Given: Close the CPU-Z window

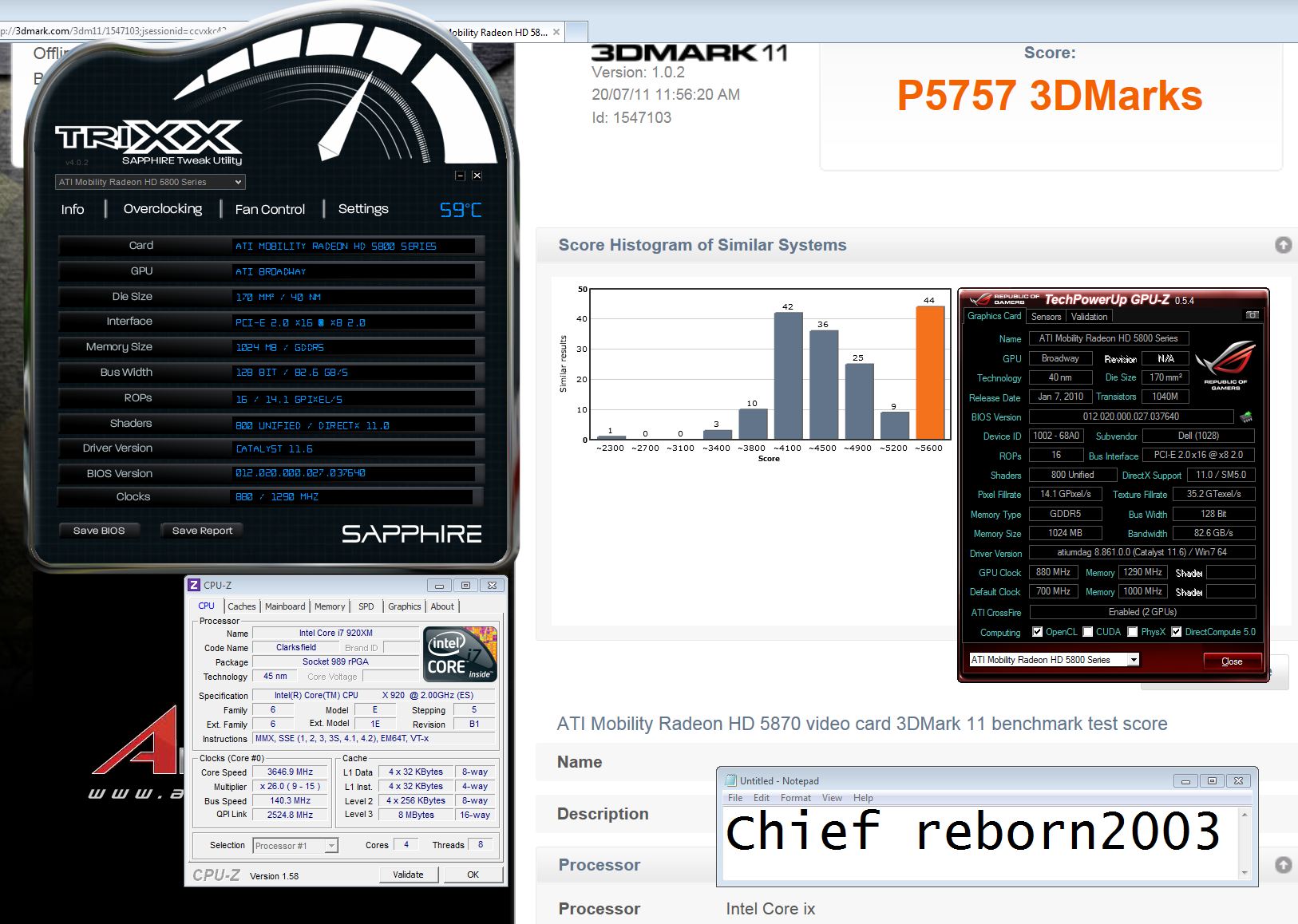Looking at the screenshot, I should [493, 585].
